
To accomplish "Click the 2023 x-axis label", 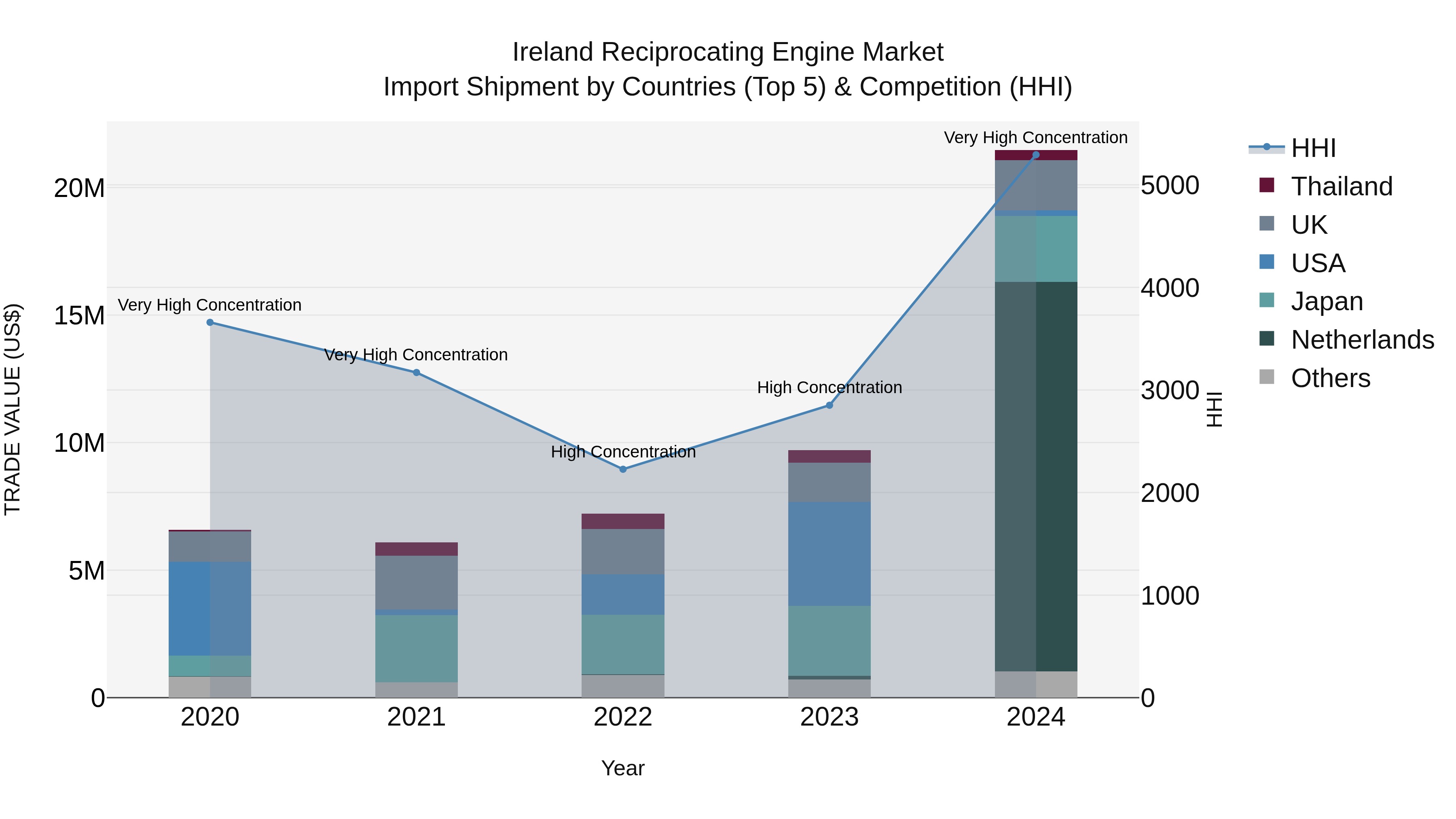I will point(829,717).
